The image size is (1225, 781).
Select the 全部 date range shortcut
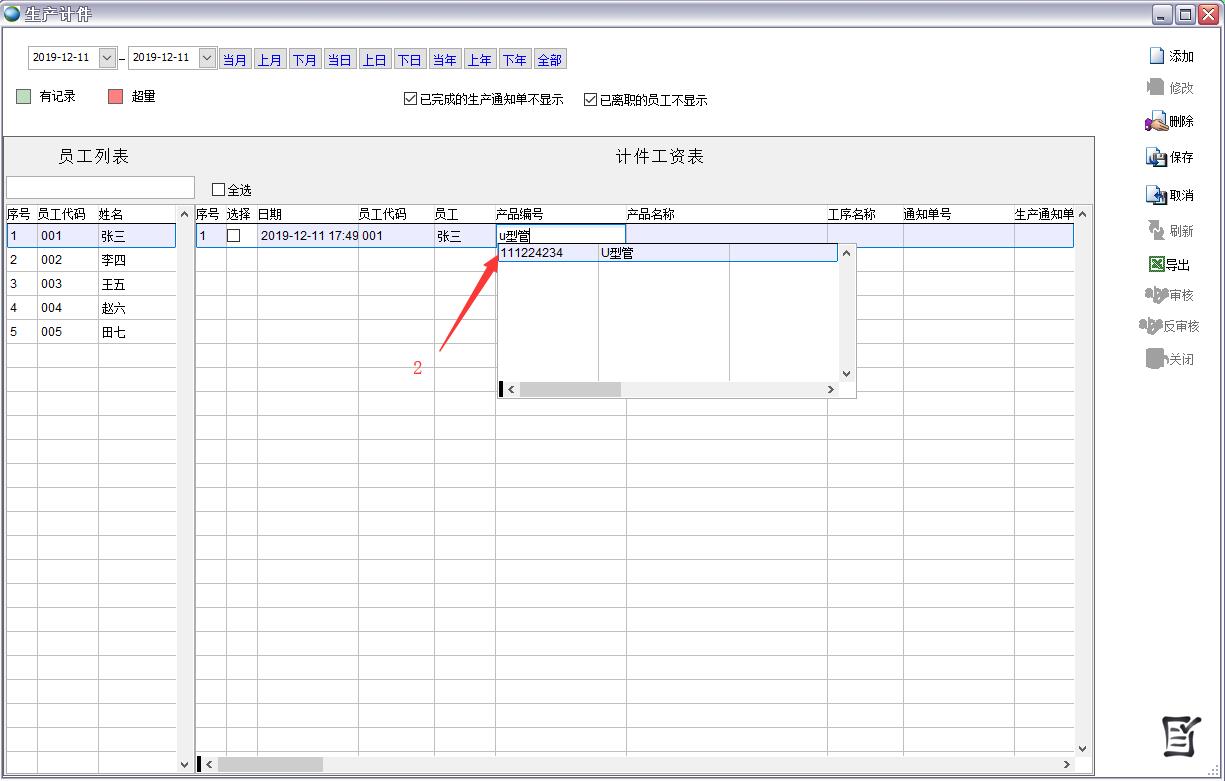pos(549,60)
